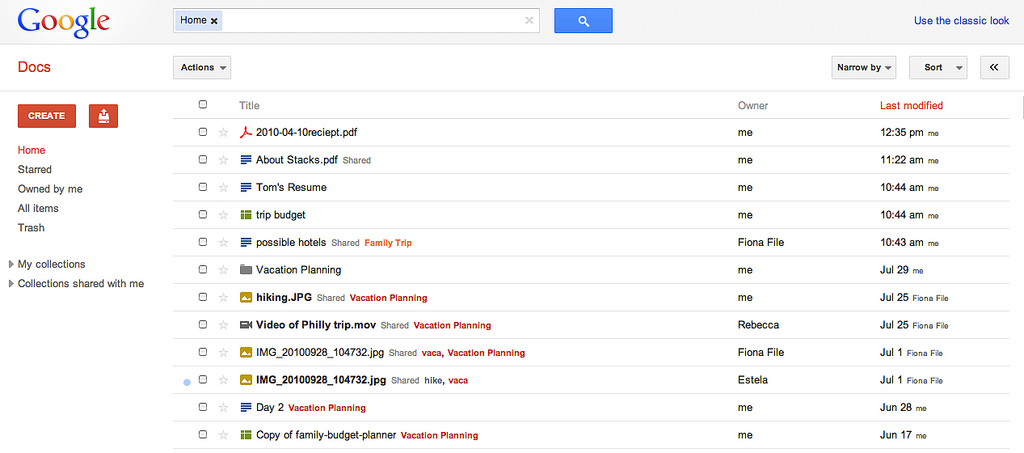Open the Narrow by dropdown
The image size is (1024, 453).
click(x=863, y=67)
